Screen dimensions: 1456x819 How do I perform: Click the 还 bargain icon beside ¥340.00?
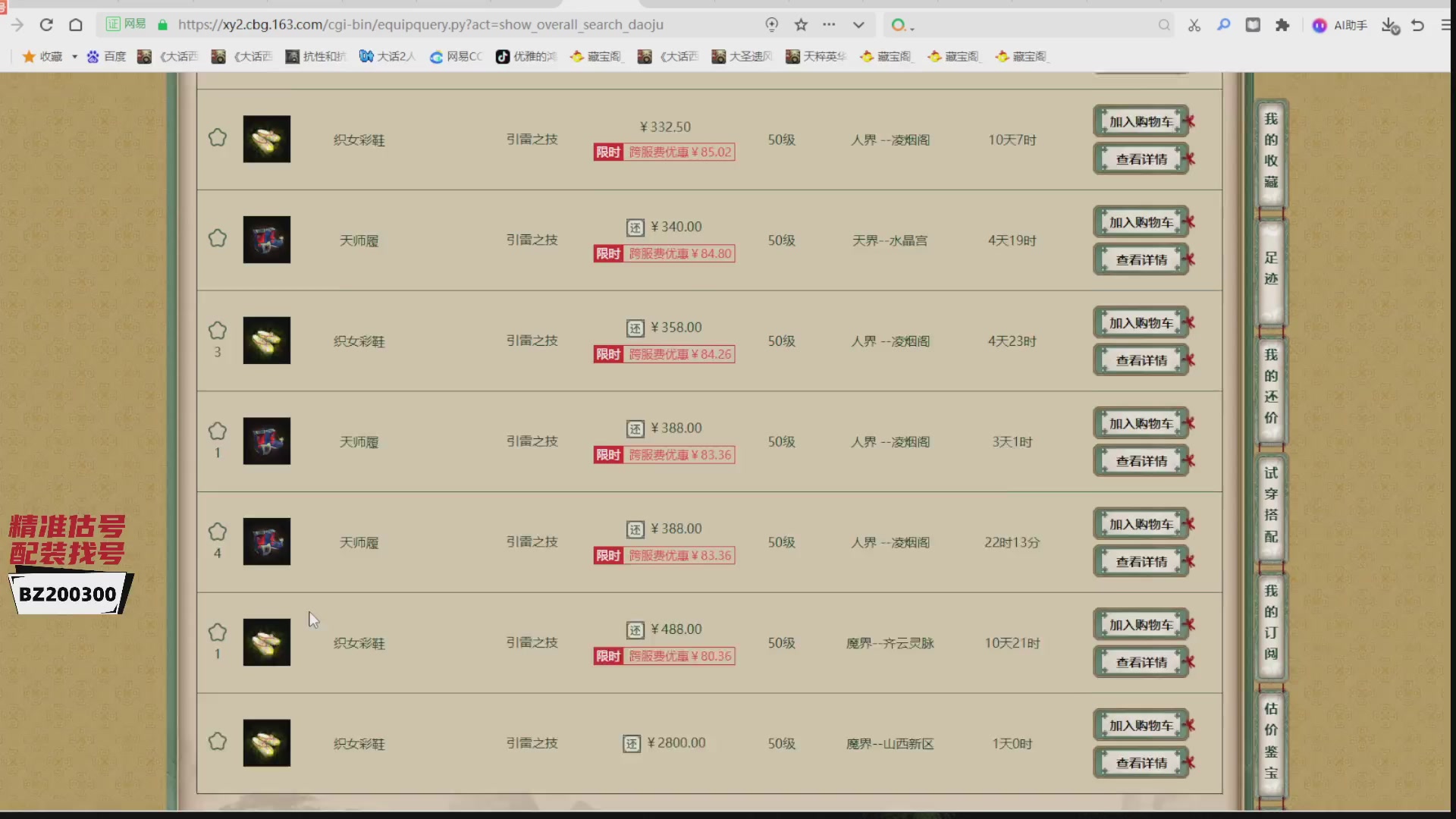coord(635,227)
